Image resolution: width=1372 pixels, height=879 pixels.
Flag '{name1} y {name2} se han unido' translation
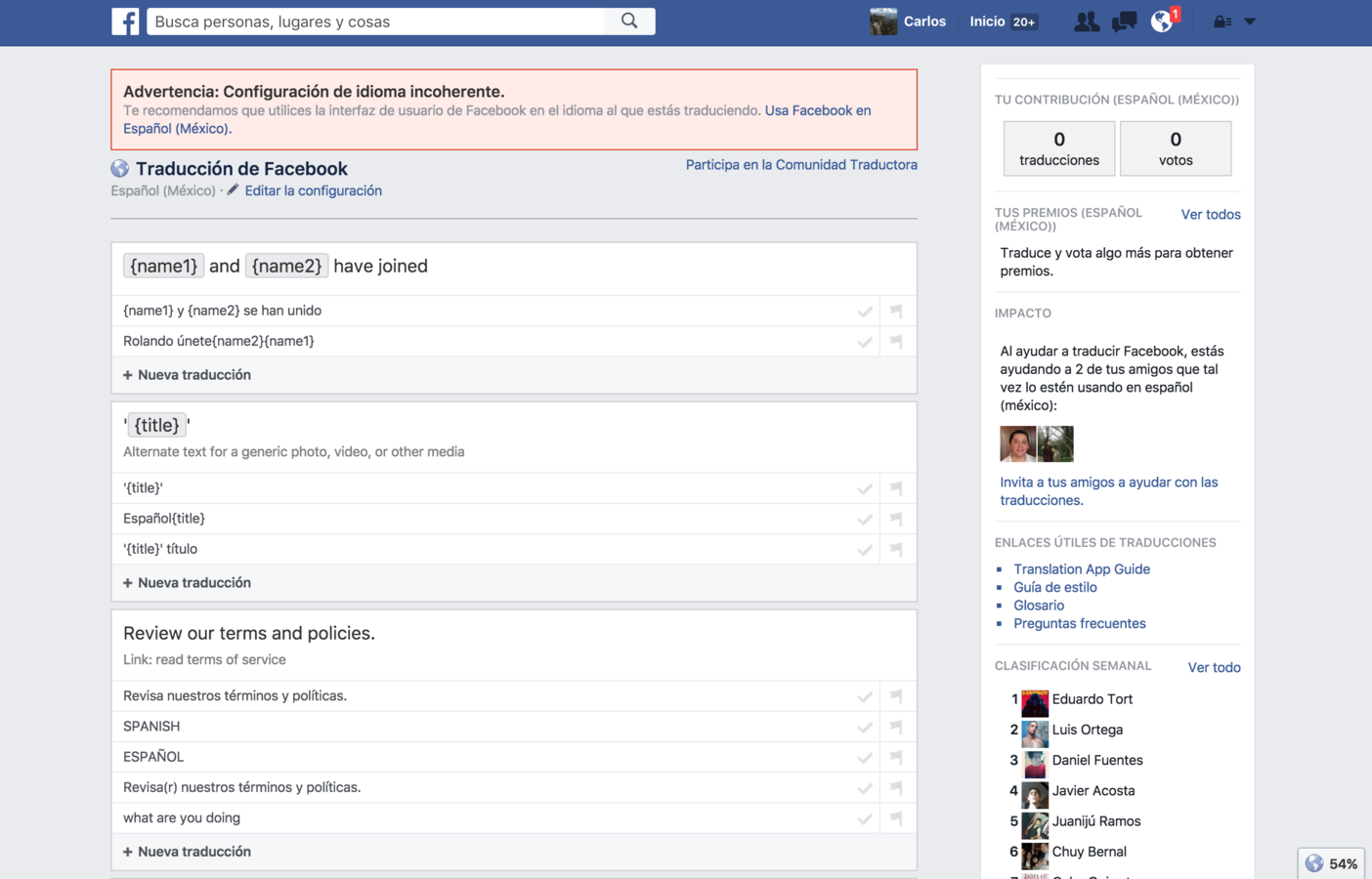(896, 312)
